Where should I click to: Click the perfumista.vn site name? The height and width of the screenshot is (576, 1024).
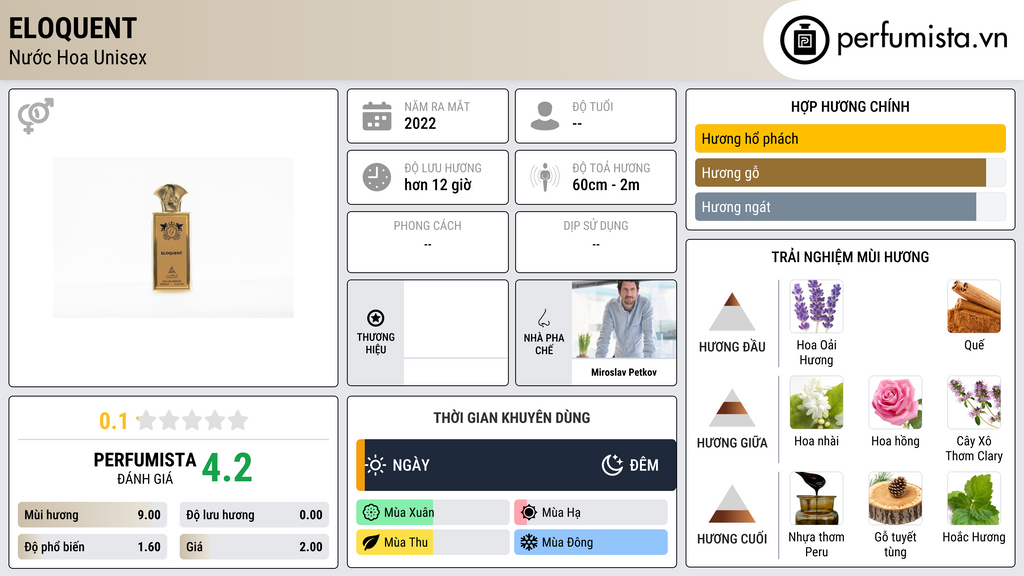coord(922,39)
